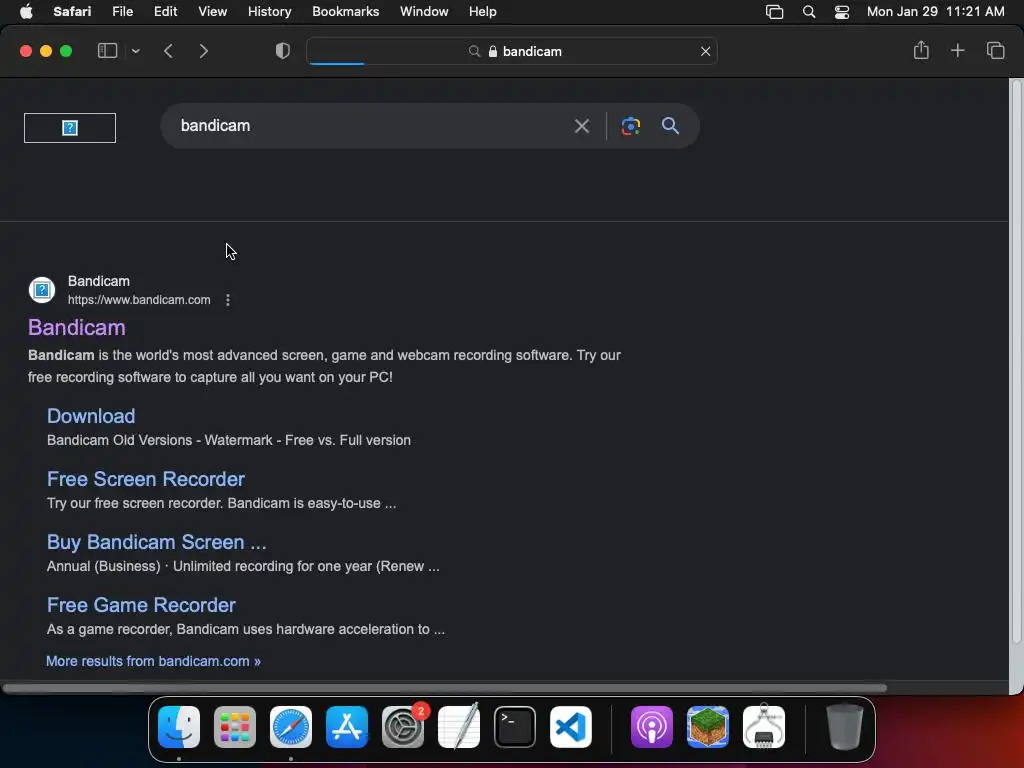Click the Bandicam site name above the URL
The image size is (1024, 768).
(99, 281)
